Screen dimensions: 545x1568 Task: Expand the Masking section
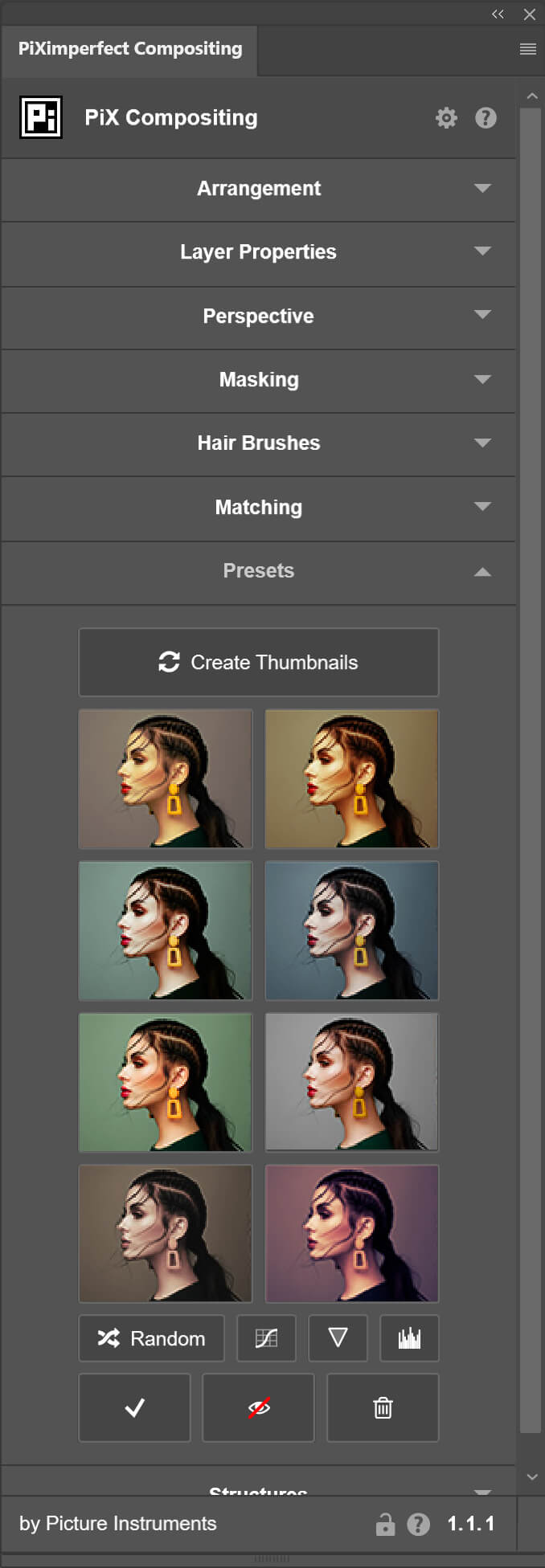coord(258,380)
